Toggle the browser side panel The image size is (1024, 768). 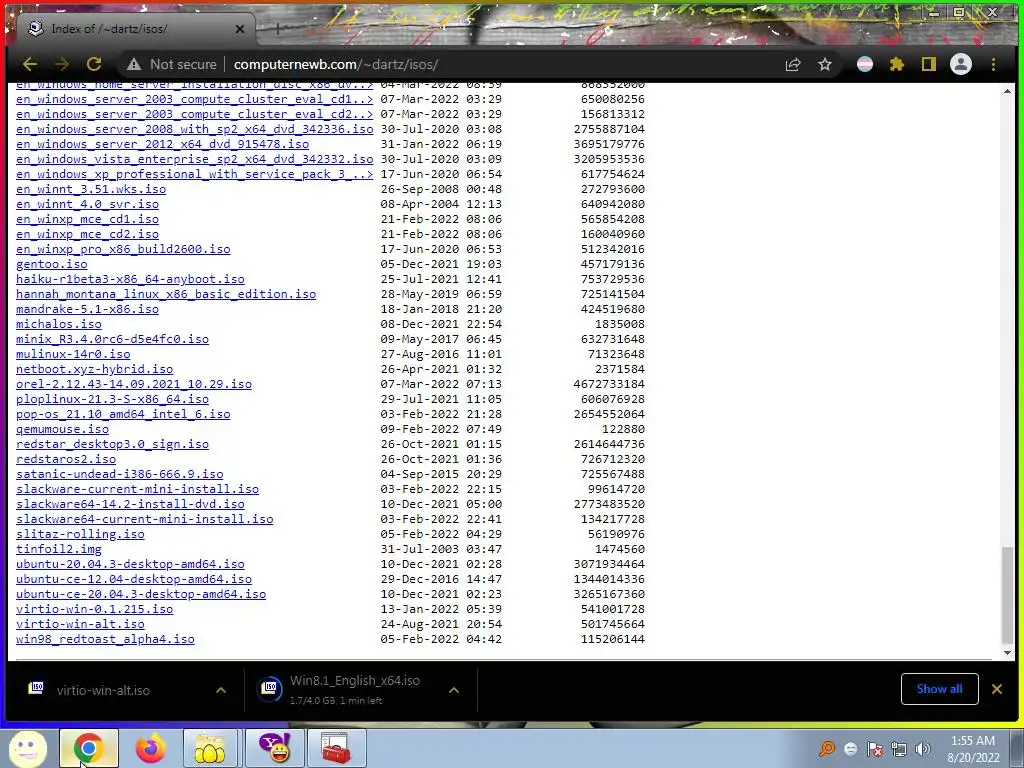929,64
